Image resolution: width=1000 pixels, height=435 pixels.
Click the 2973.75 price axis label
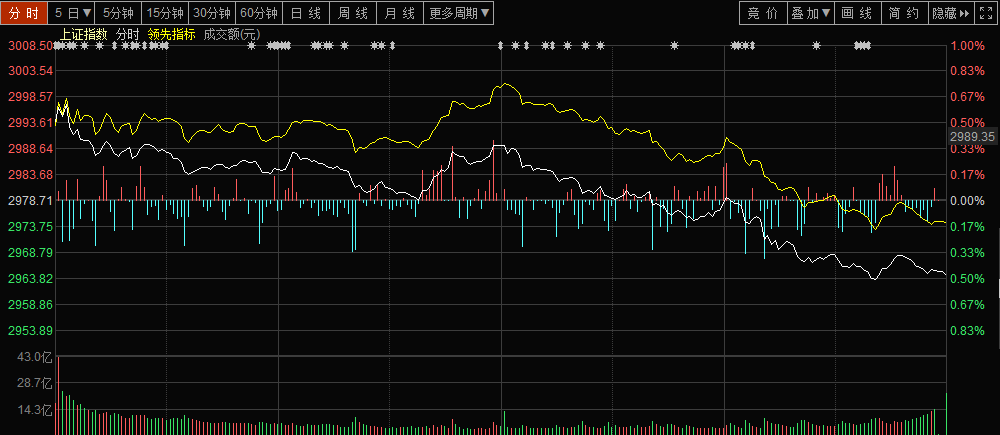[x=29, y=226]
